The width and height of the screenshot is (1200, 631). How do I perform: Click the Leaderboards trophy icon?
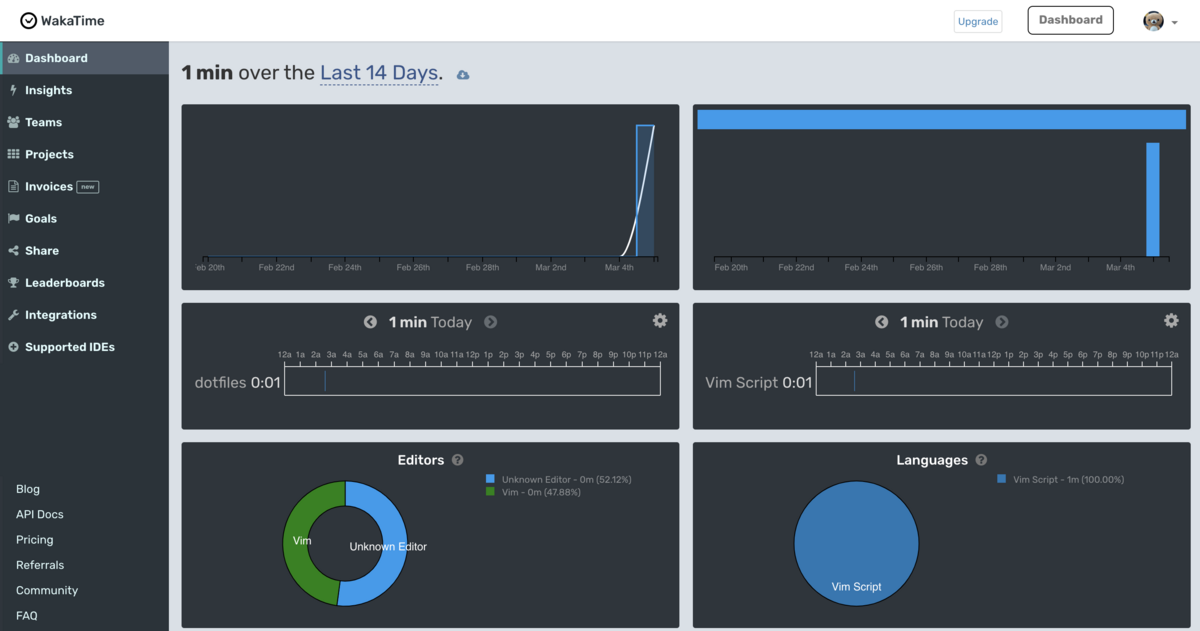(x=13, y=282)
